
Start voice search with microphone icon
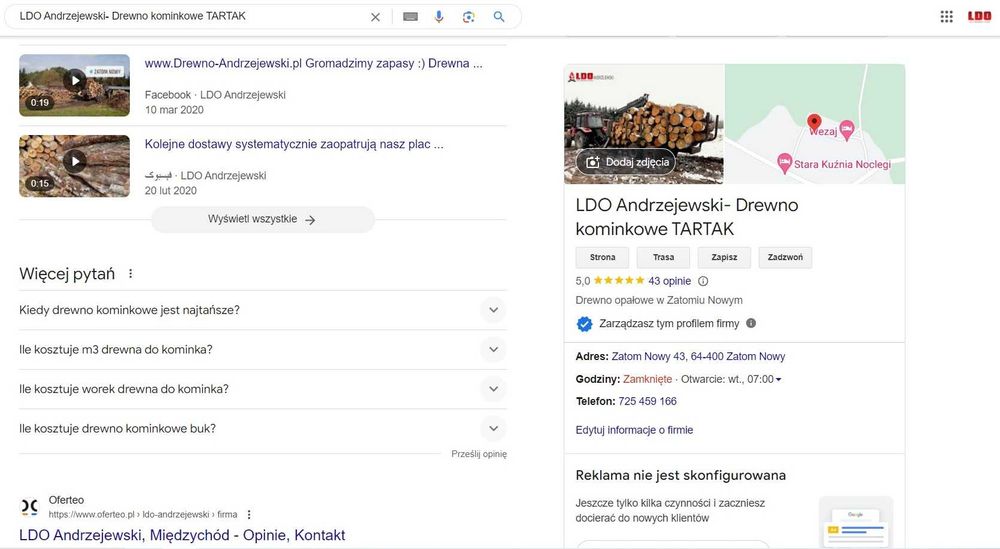438,17
